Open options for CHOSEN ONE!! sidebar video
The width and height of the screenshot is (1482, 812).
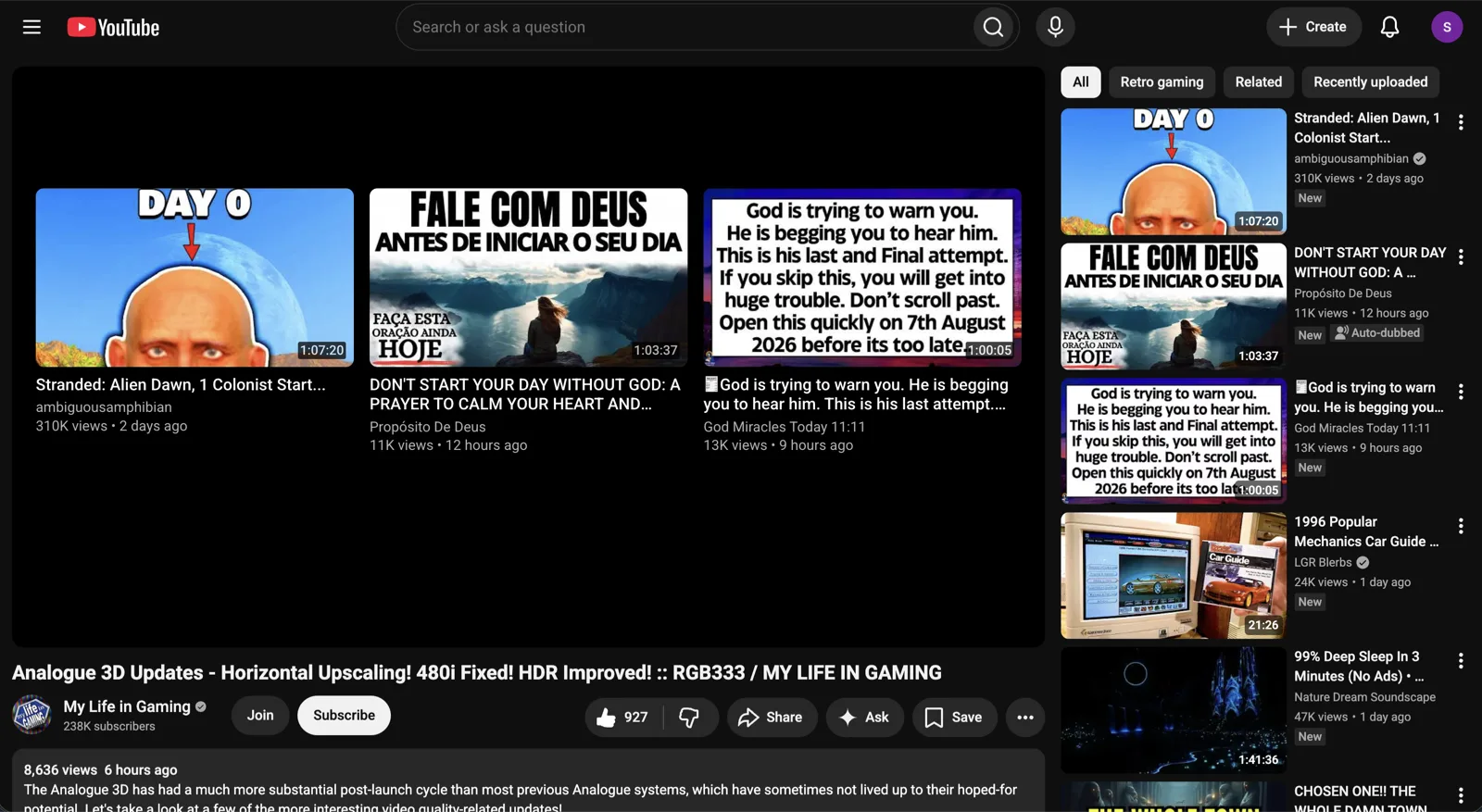1461,795
